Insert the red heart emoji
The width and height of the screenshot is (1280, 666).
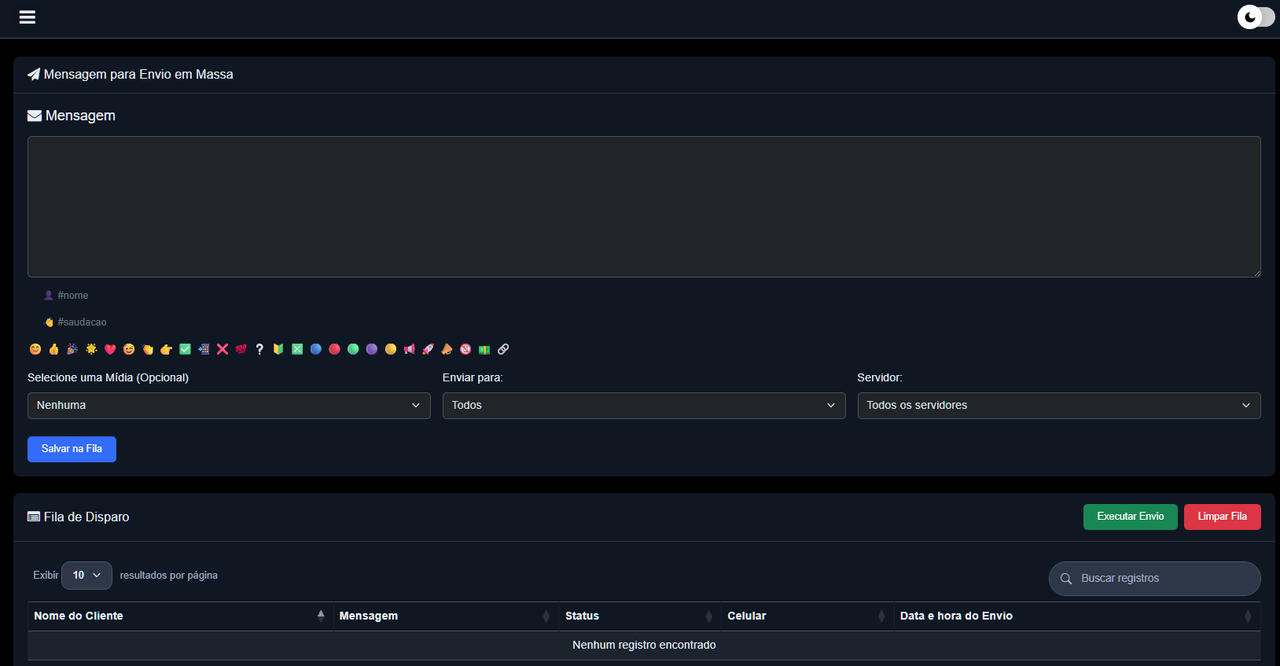click(110, 349)
